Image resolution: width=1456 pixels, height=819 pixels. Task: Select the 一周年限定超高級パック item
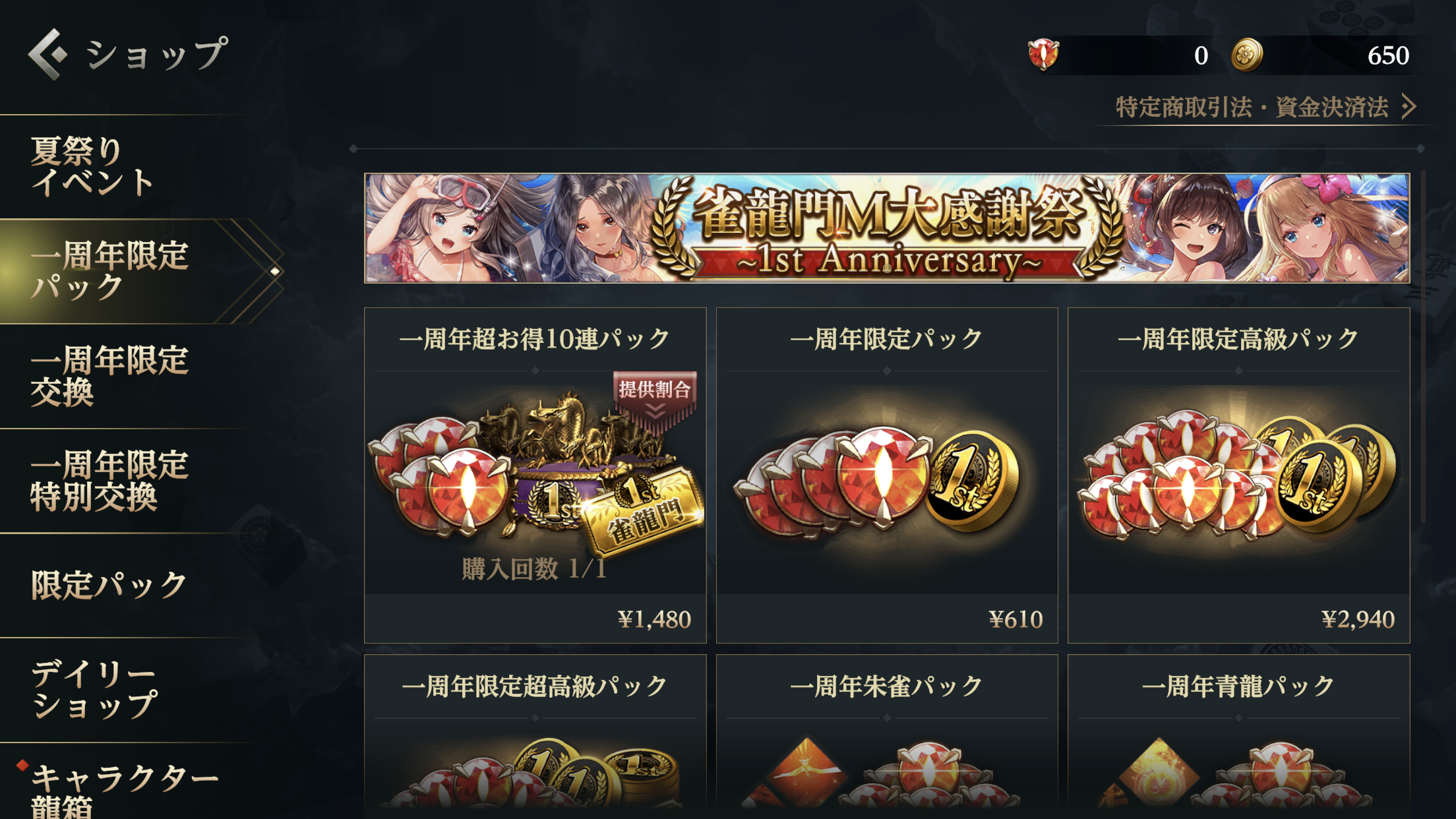pos(535,737)
